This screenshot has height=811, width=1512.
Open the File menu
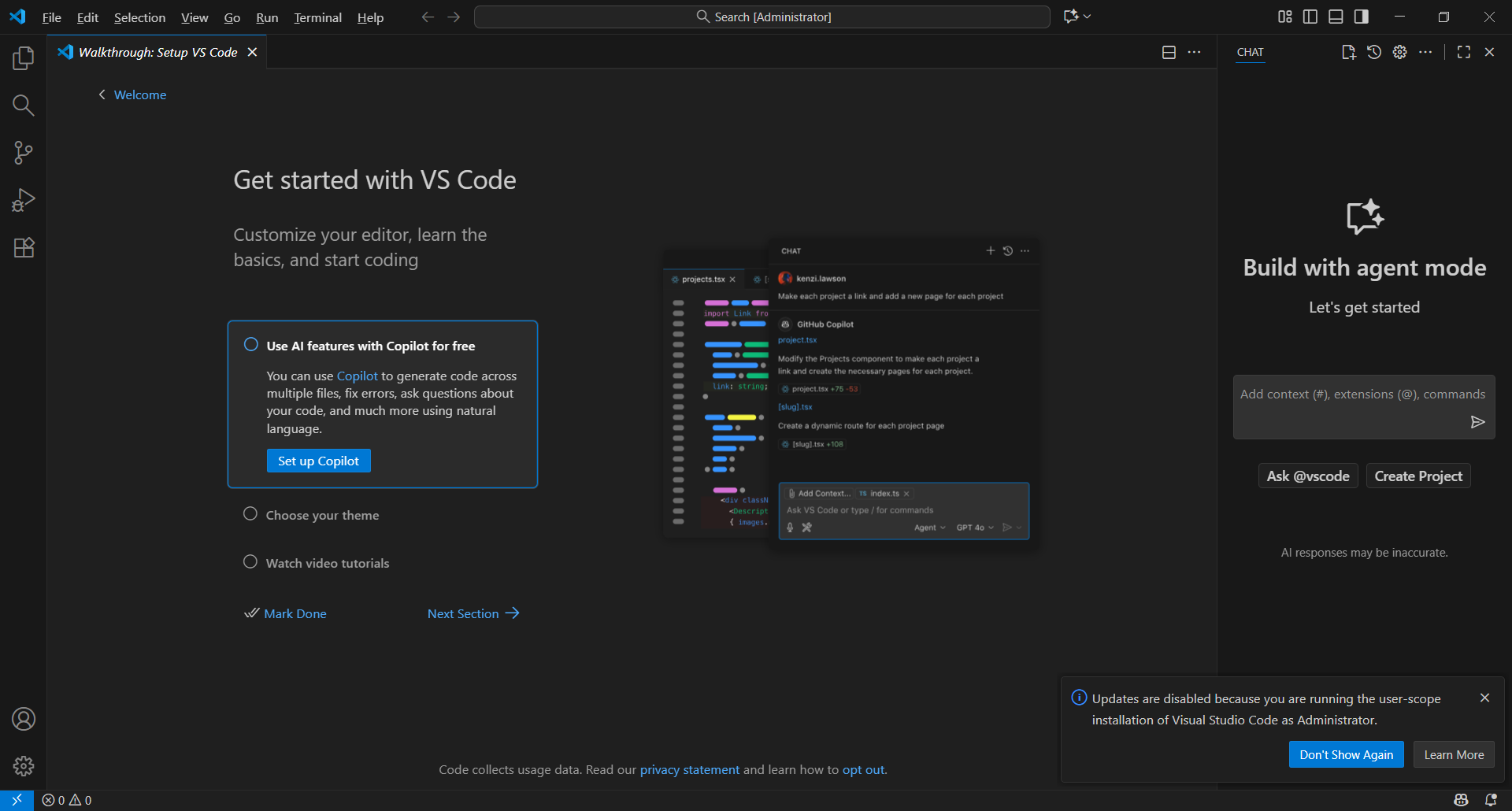51,17
